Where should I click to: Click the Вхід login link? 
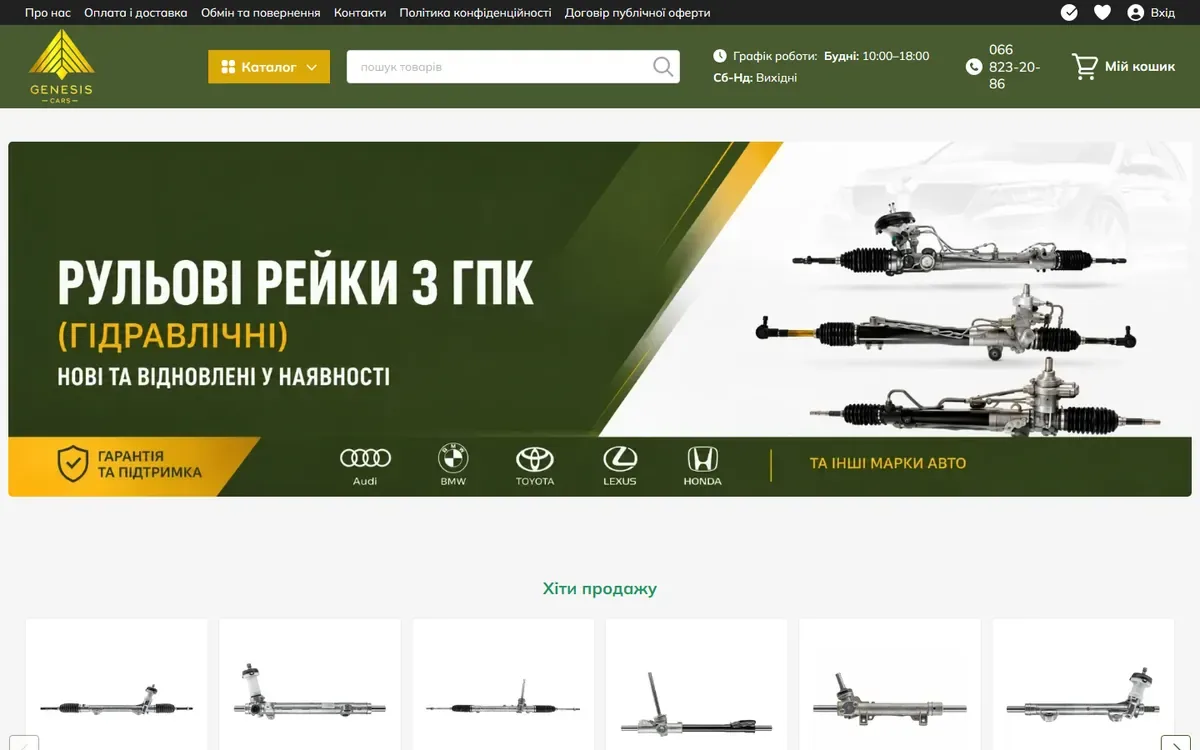1163,13
